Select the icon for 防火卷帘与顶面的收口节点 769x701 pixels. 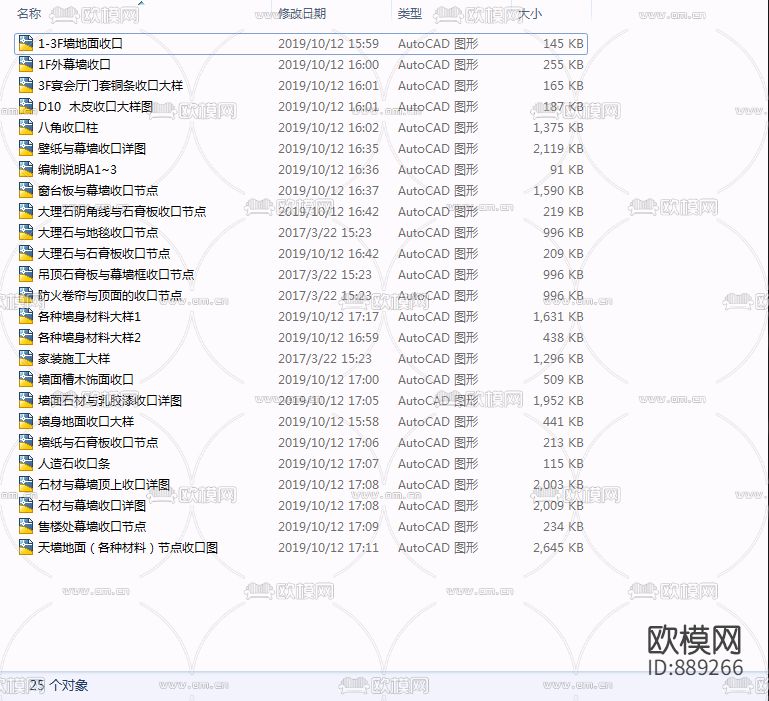coord(26,296)
